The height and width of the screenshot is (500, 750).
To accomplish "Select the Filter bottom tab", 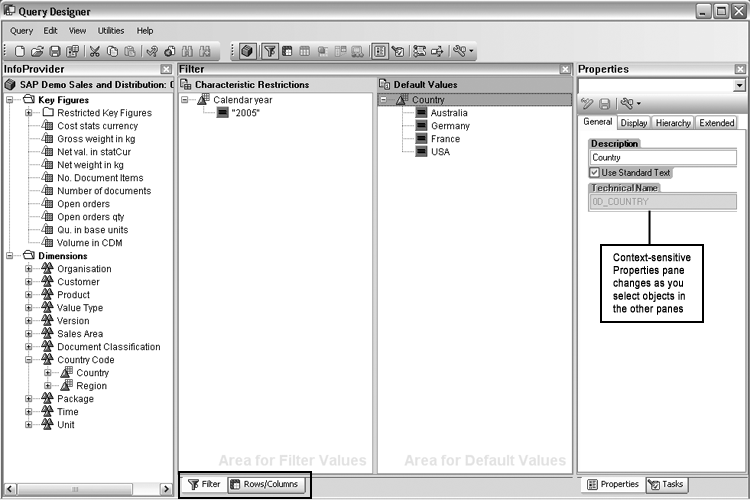I will click(204, 484).
